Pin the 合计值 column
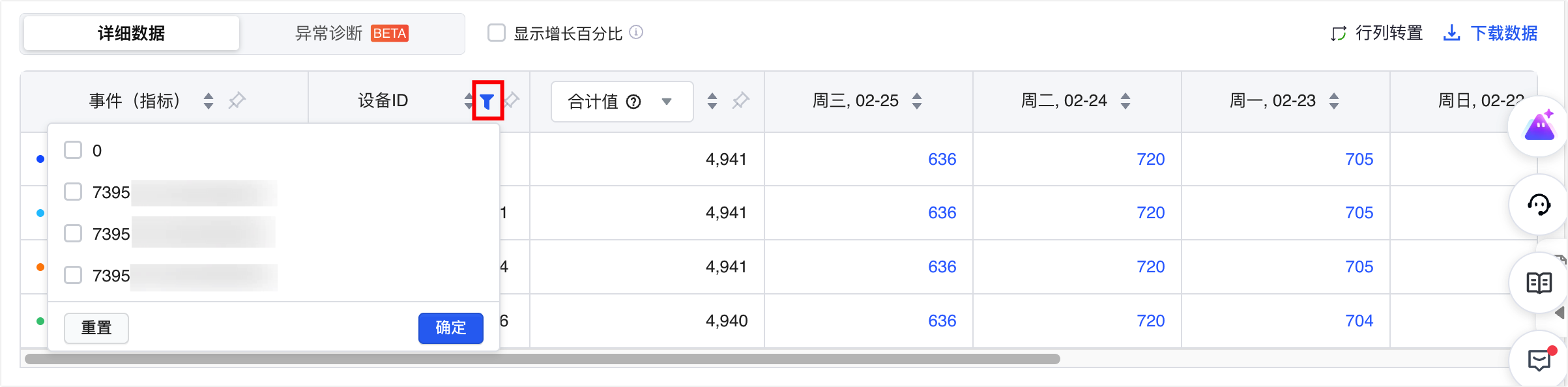1568x387 pixels. [740, 101]
